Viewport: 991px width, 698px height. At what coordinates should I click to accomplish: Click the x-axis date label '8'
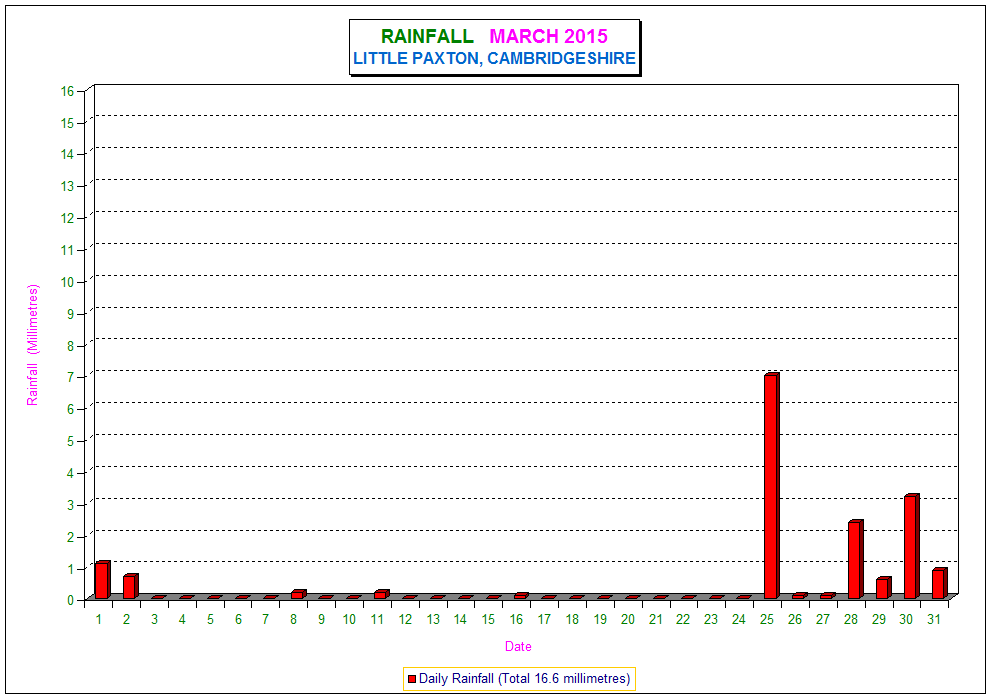293,620
